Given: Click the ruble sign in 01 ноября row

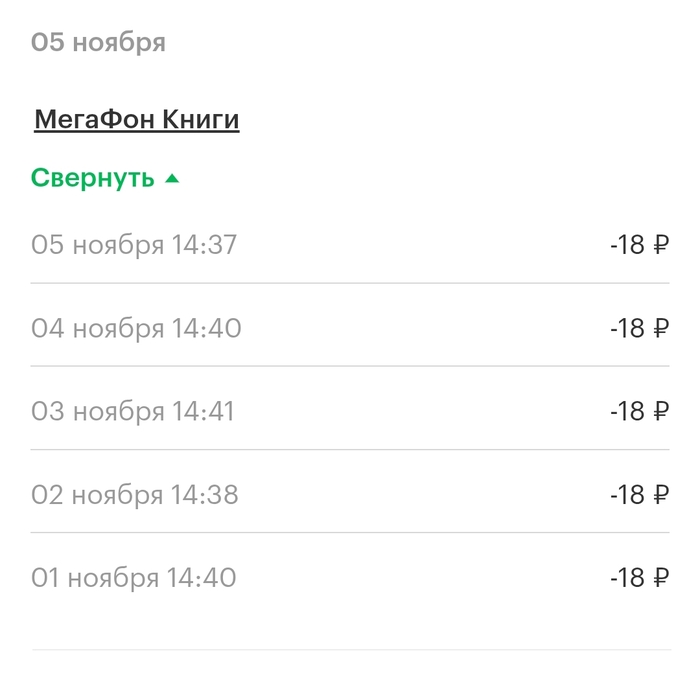Looking at the screenshot, I should [x=660, y=578].
